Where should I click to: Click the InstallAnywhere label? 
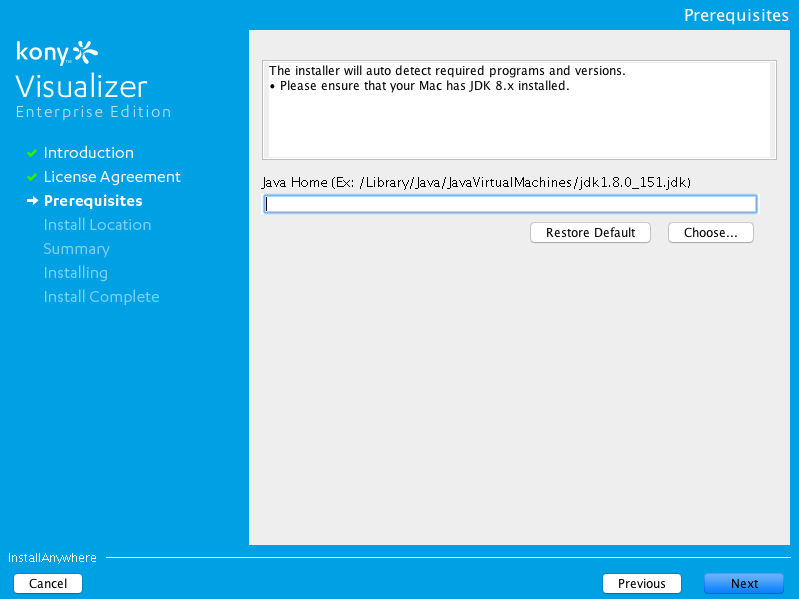(x=52, y=558)
